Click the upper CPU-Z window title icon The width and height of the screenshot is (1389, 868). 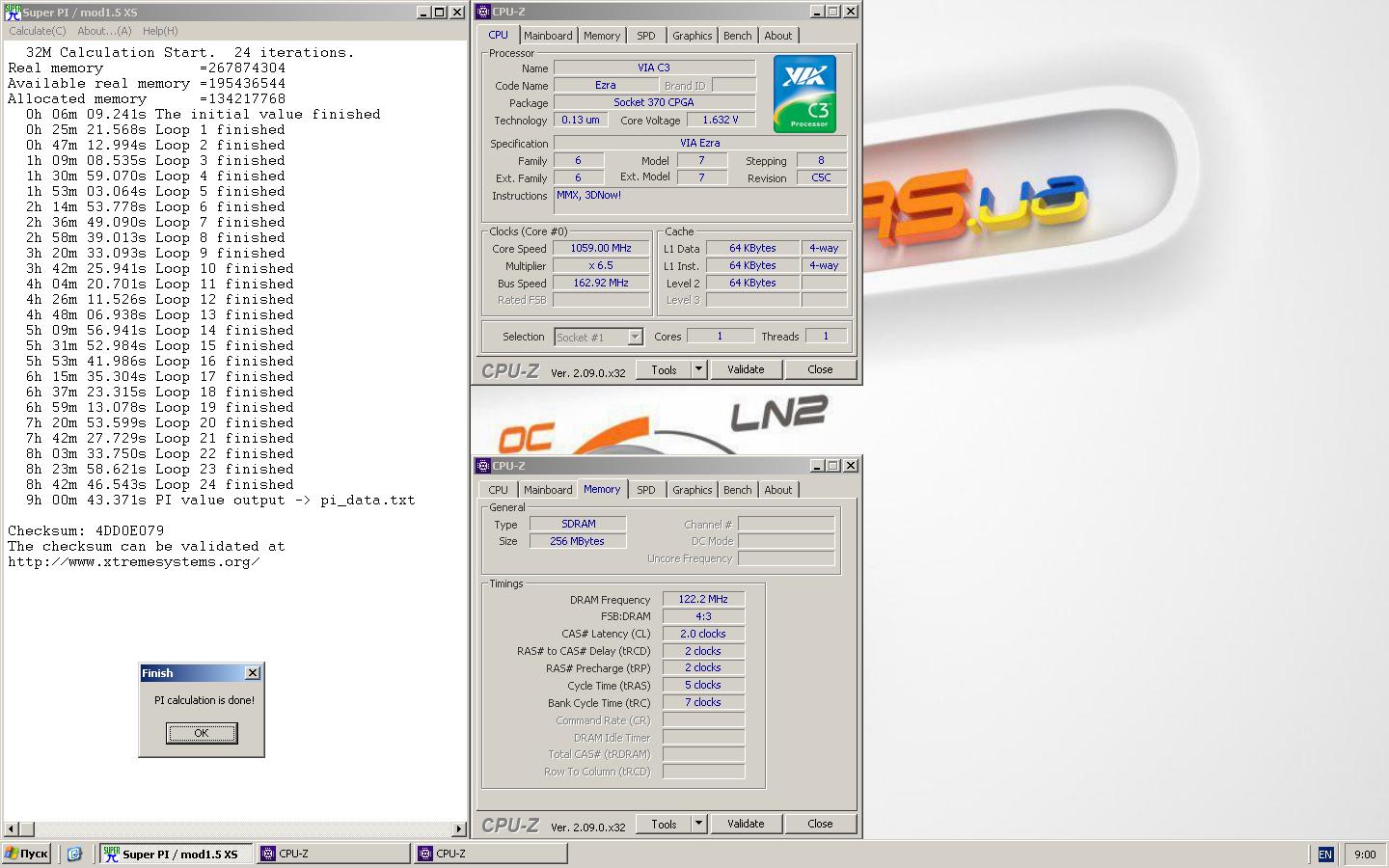click(x=483, y=12)
